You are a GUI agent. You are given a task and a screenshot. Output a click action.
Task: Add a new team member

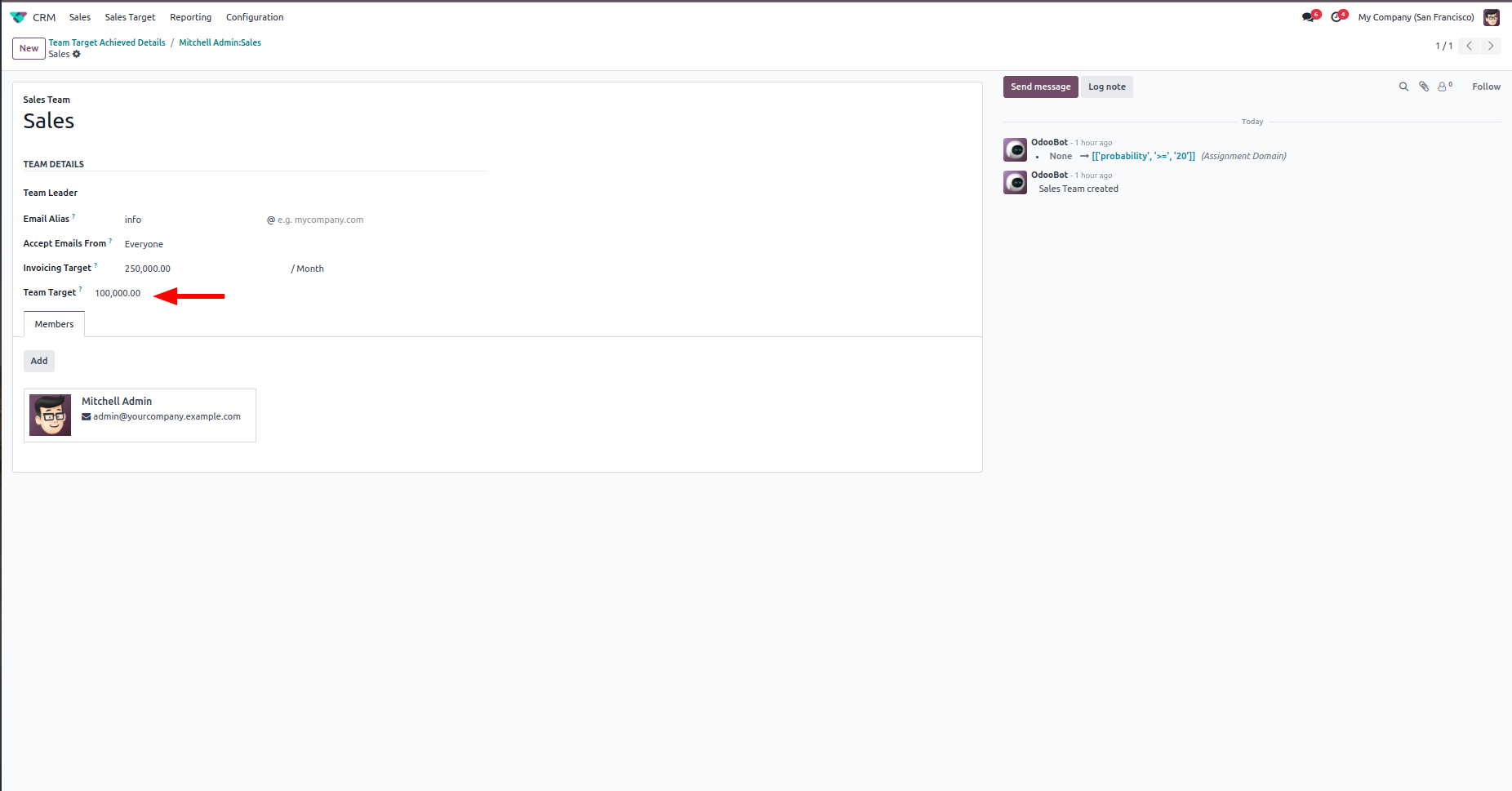tap(39, 361)
